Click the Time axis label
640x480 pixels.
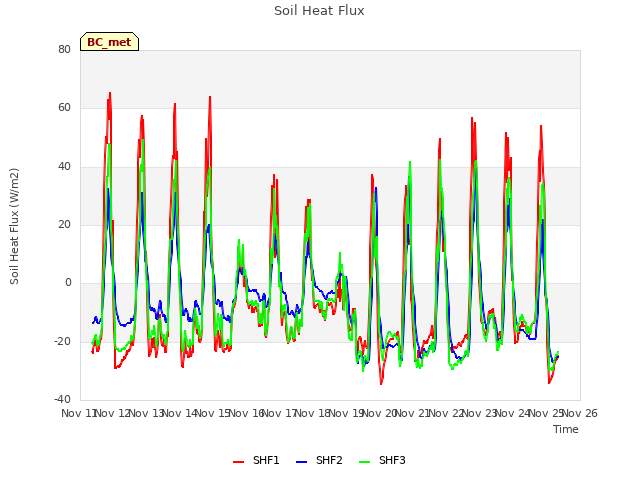566,429
